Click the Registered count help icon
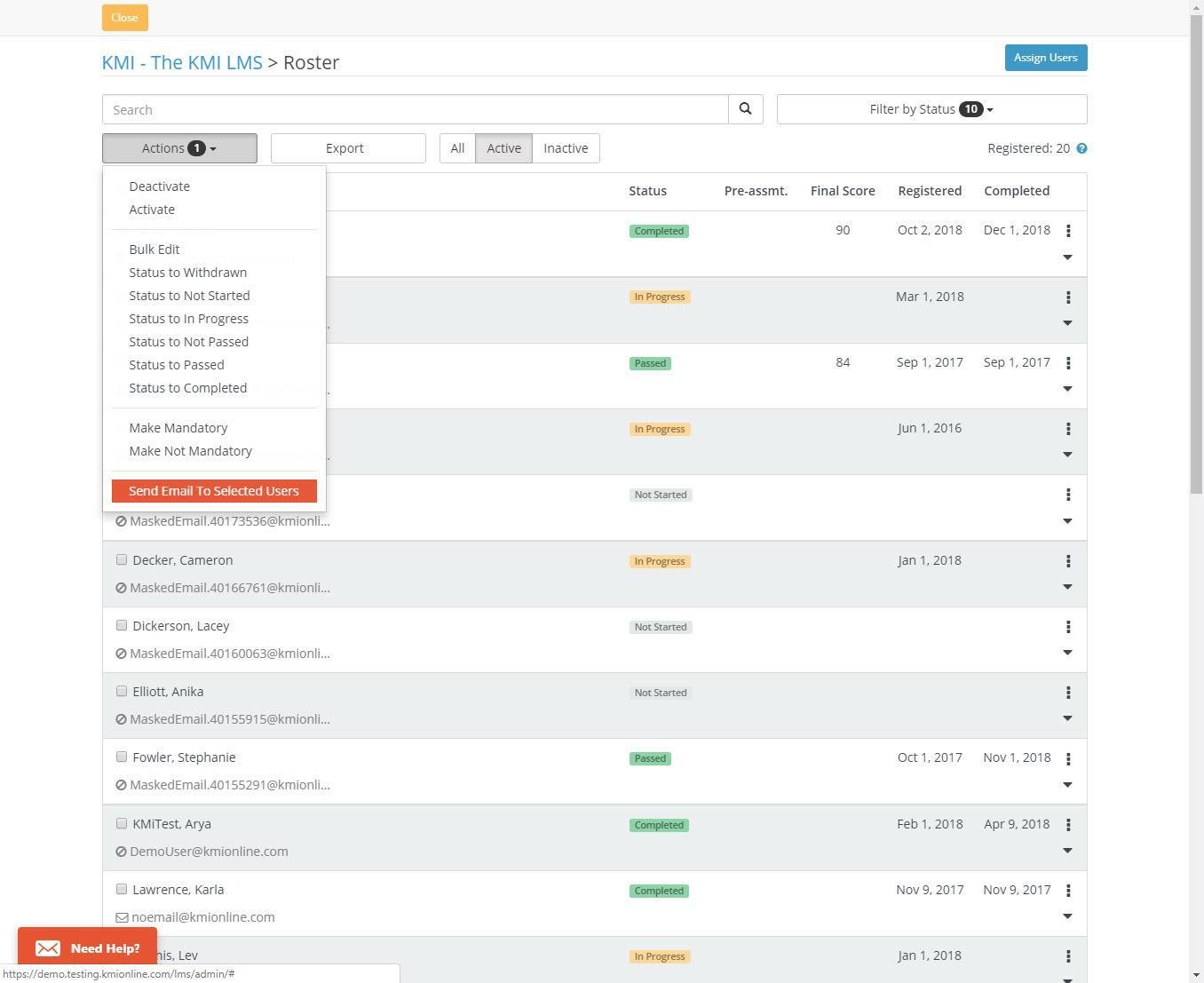This screenshot has width=1204, height=983. pyautogui.click(x=1081, y=148)
